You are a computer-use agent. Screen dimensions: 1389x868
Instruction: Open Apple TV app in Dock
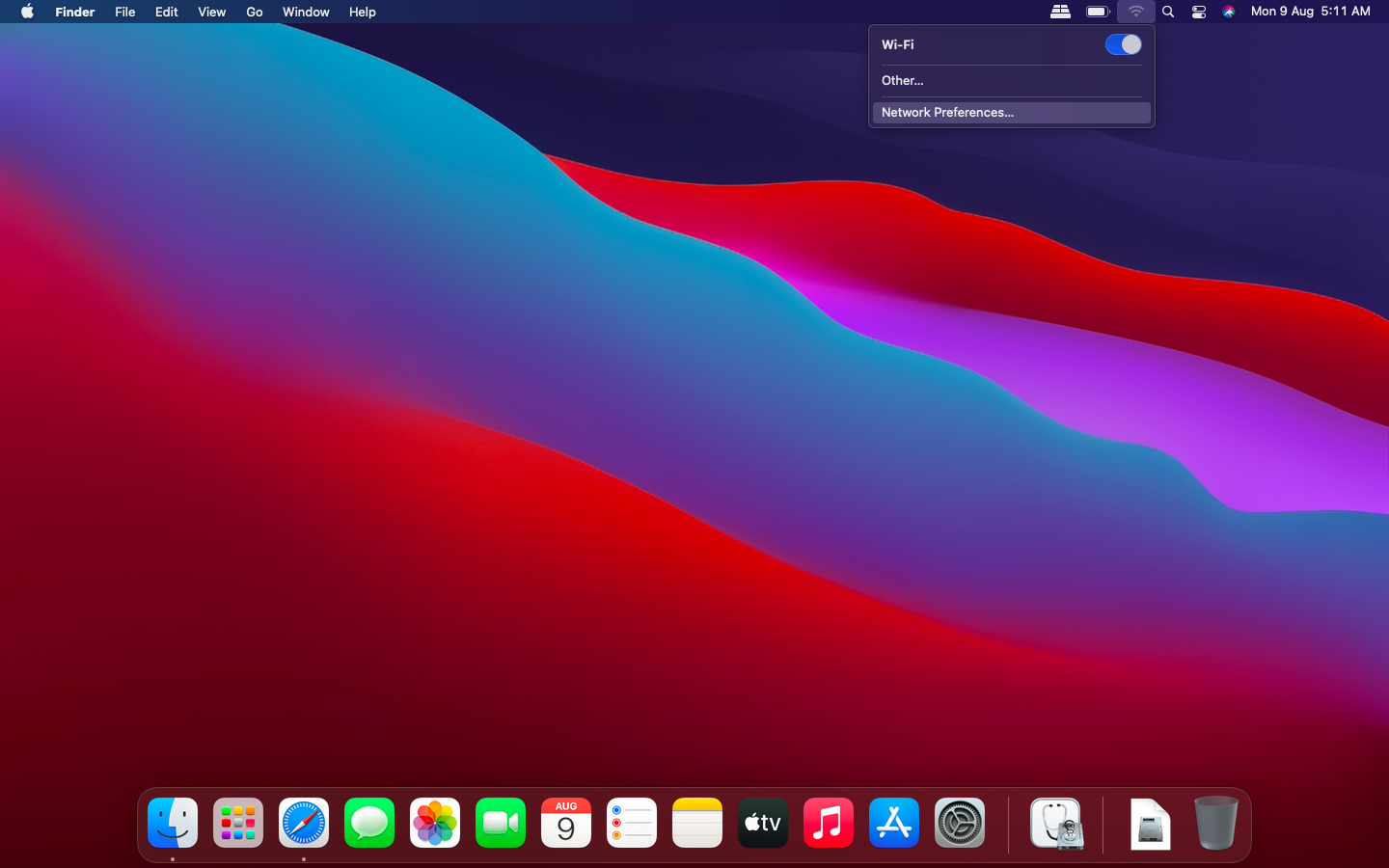(763, 824)
